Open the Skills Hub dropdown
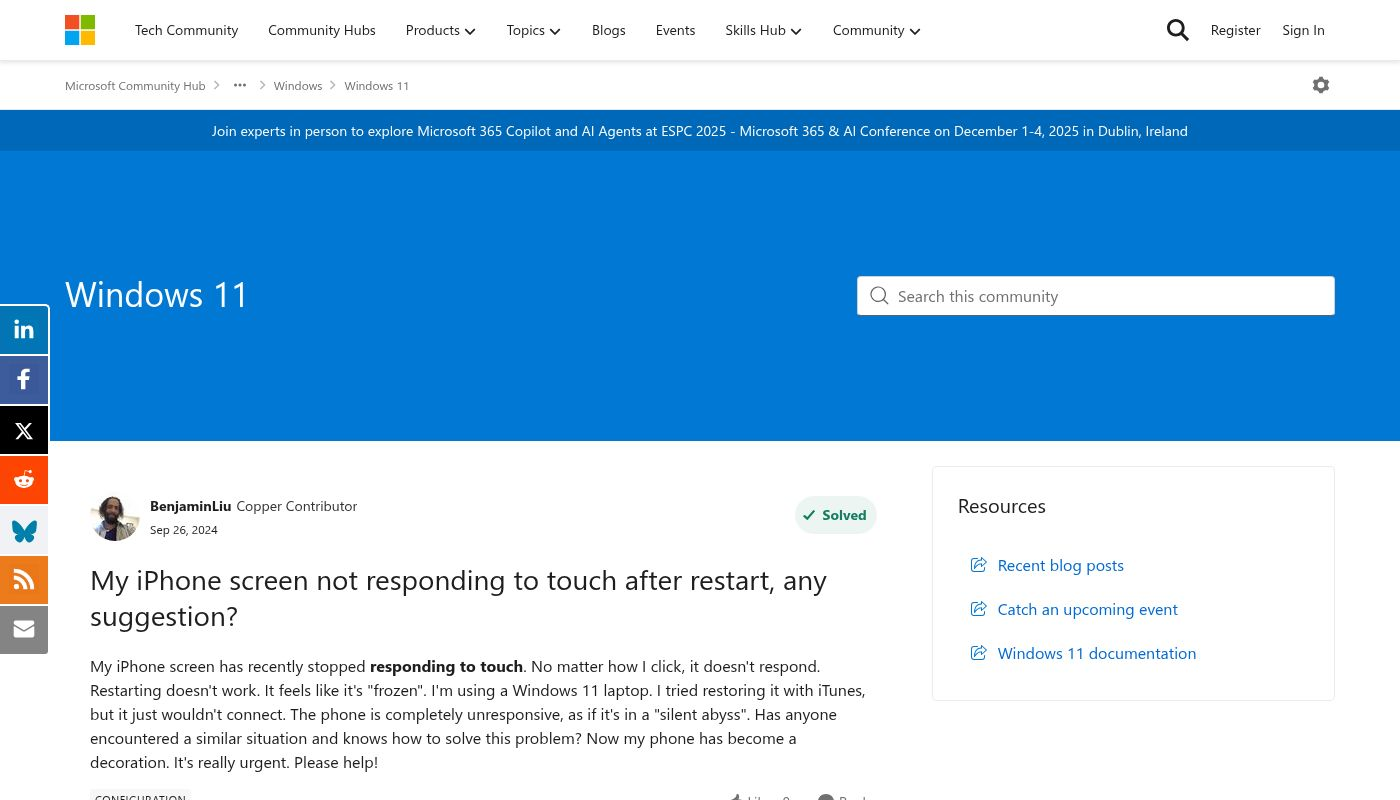 (763, 30)
